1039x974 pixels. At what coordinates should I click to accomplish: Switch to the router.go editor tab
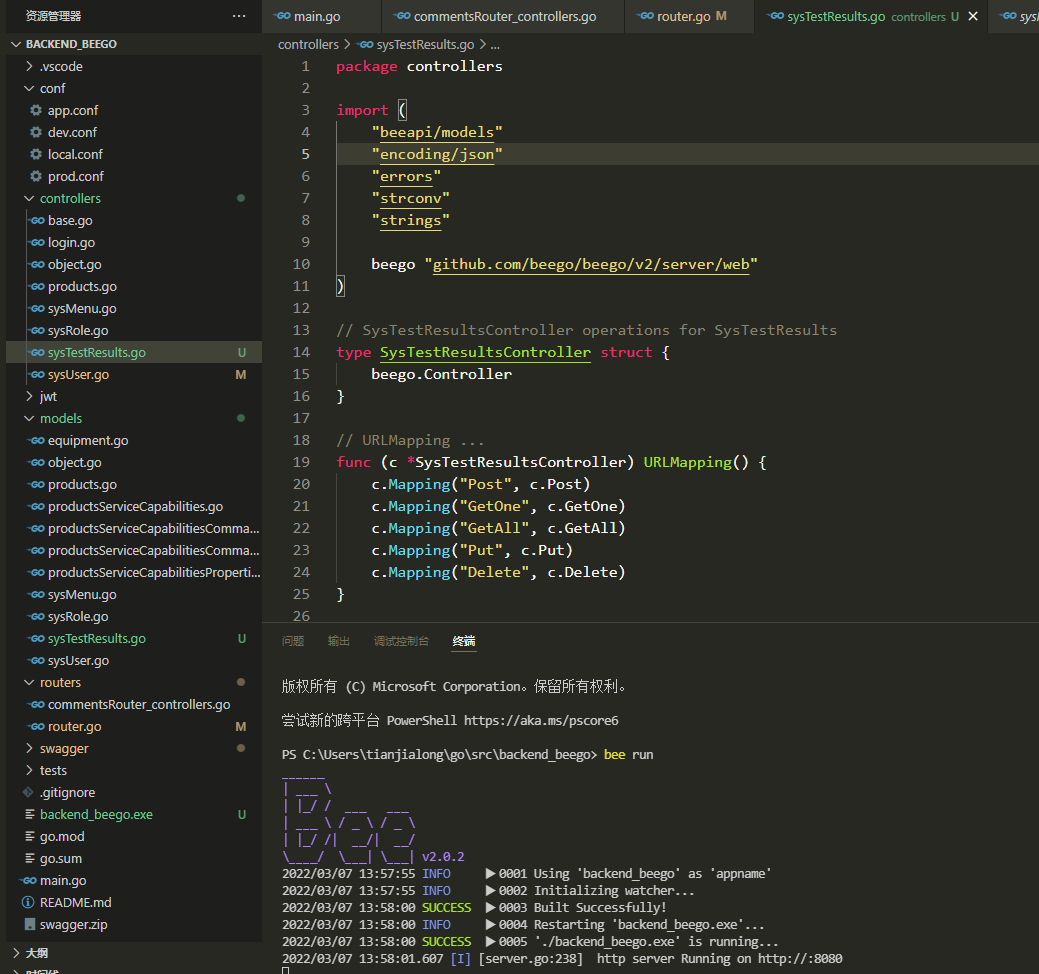coord(683,17)
